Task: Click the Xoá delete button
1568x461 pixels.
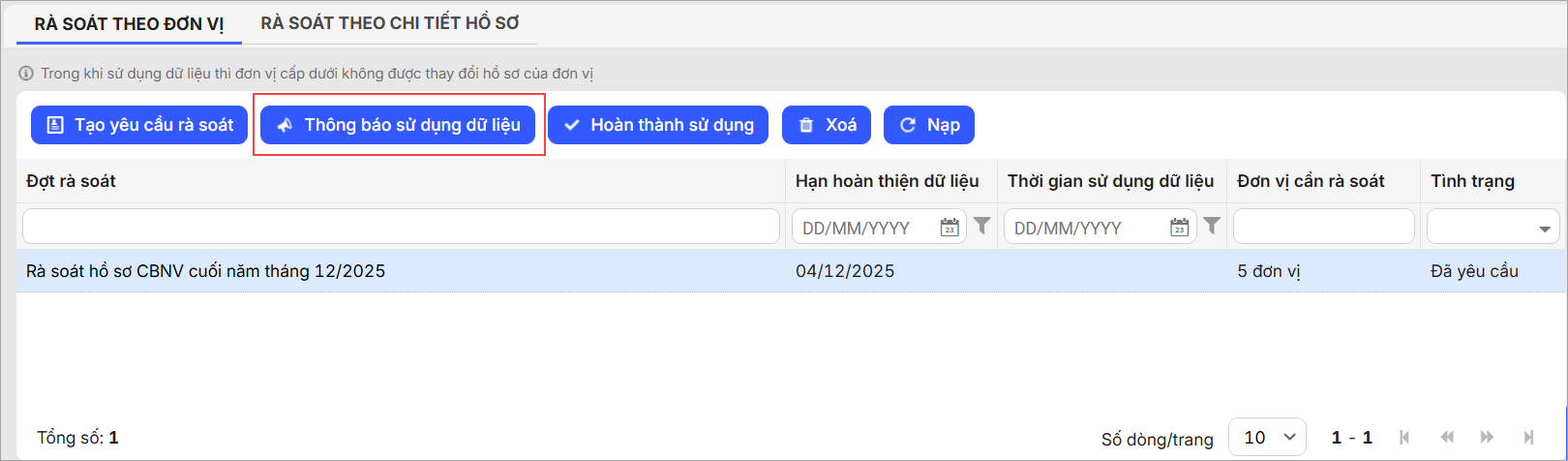Action: click(x=827, y=125)
